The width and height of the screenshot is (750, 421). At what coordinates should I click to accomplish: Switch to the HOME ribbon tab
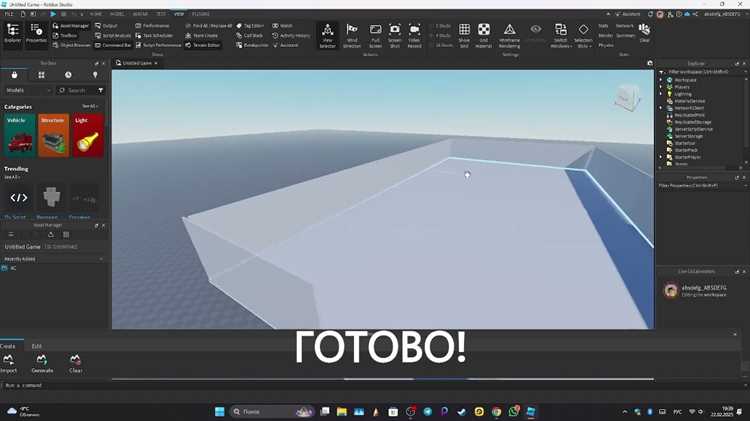(96, 14)
